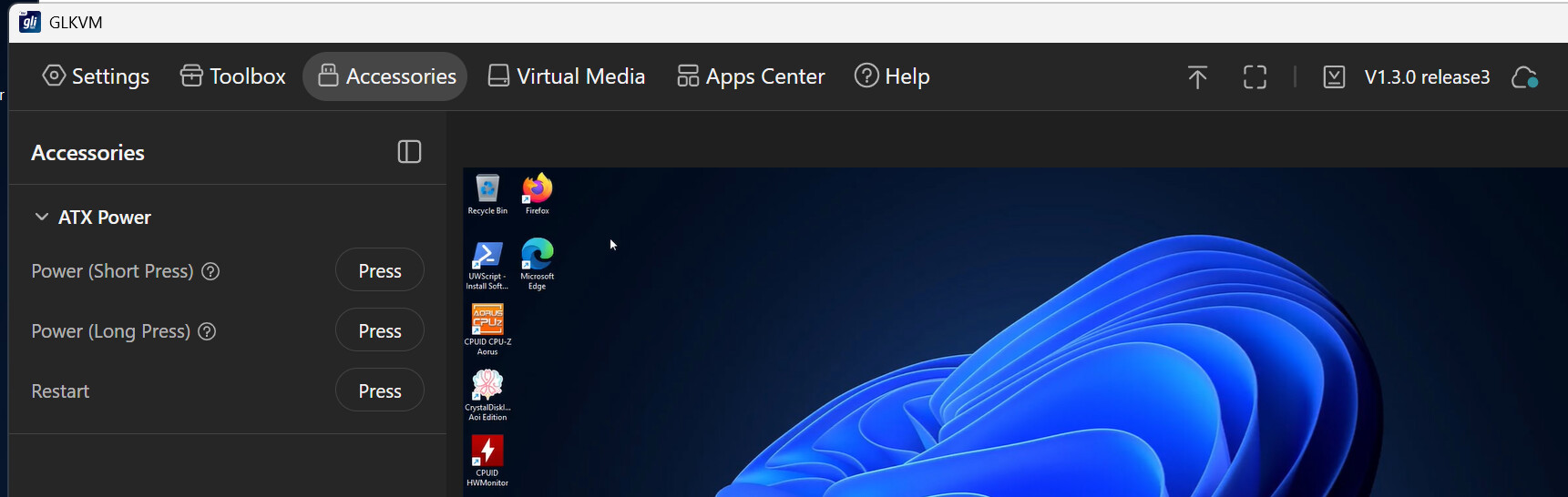Click the Accessories panel heading text
Screen dimensions: 1568x497
(87, 153)
